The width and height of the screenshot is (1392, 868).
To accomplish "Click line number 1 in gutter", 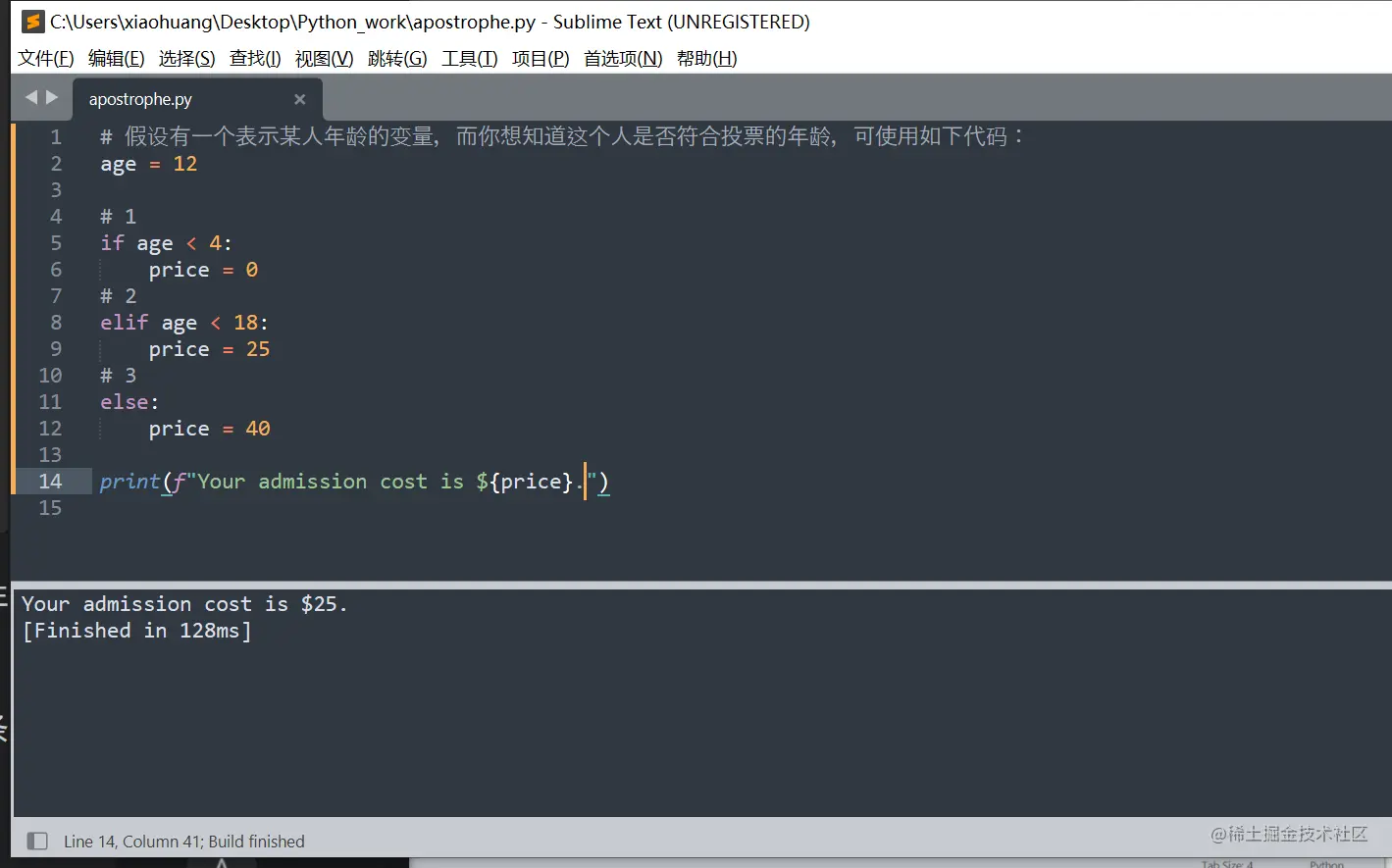I will (x=56, y=137).
